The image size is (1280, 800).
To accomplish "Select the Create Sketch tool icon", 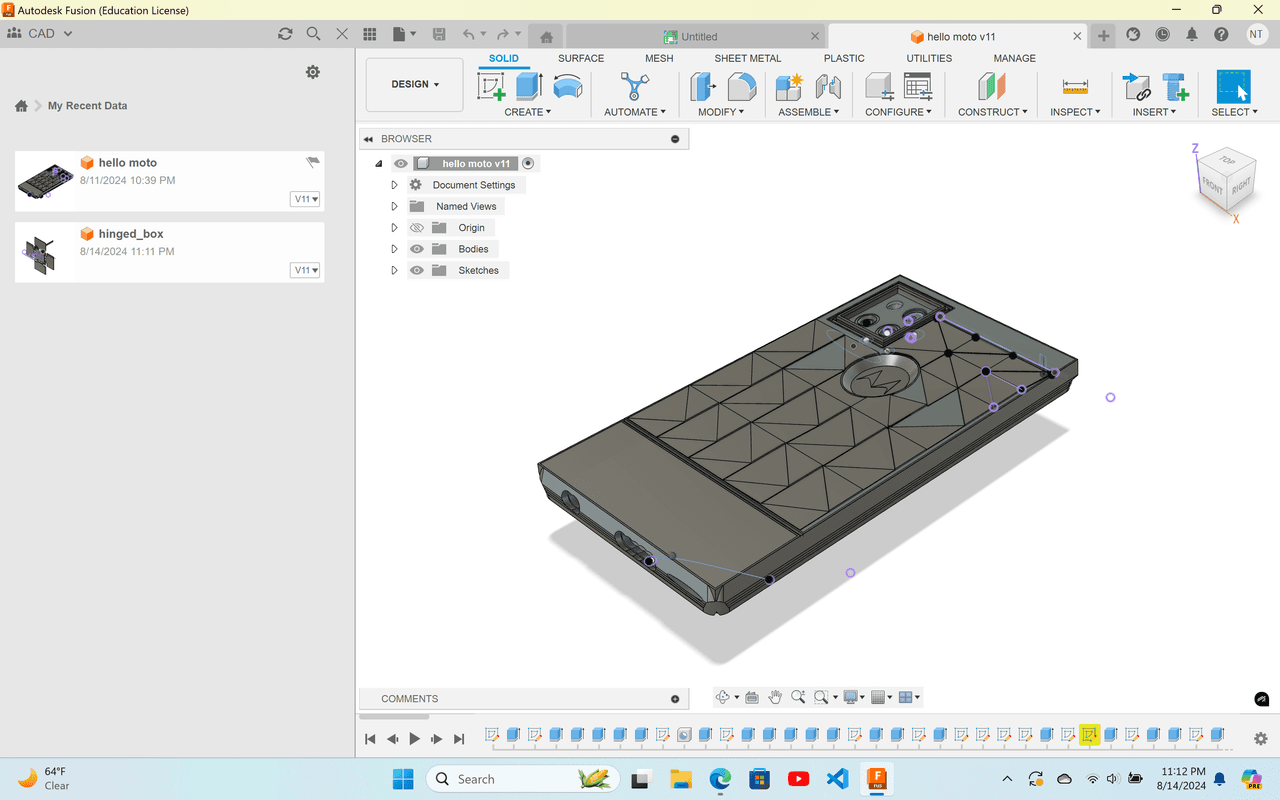I will click(x=491, y=87).
